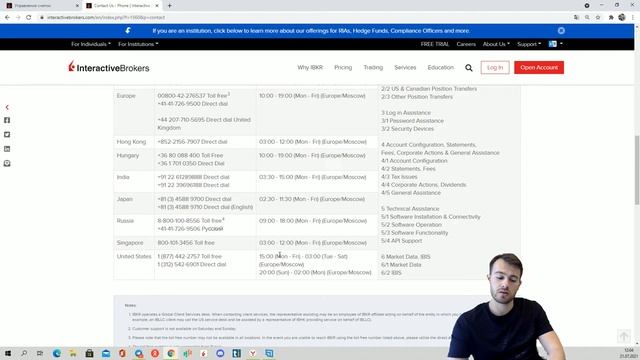Open the Mail app on taskbar
This screenshot has width=640, height=360.
tap(106, 353)
